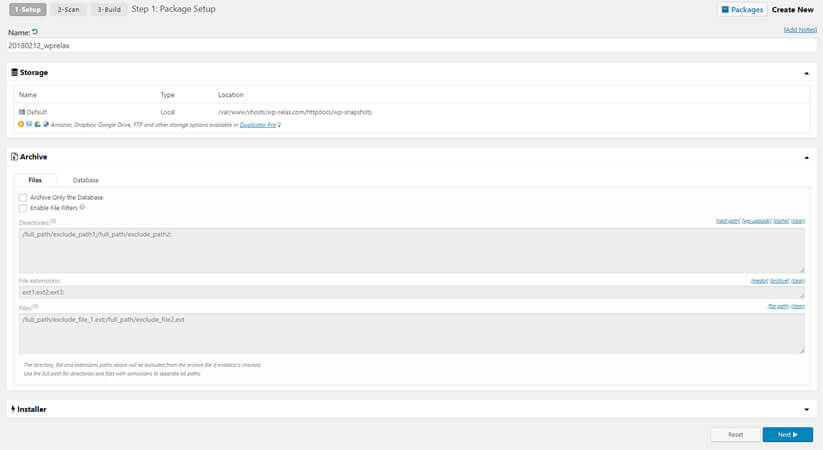The height and width of the screenshot is (450, 823).
Task: Click the Archive section file icon
Action: tap(15, 156)
